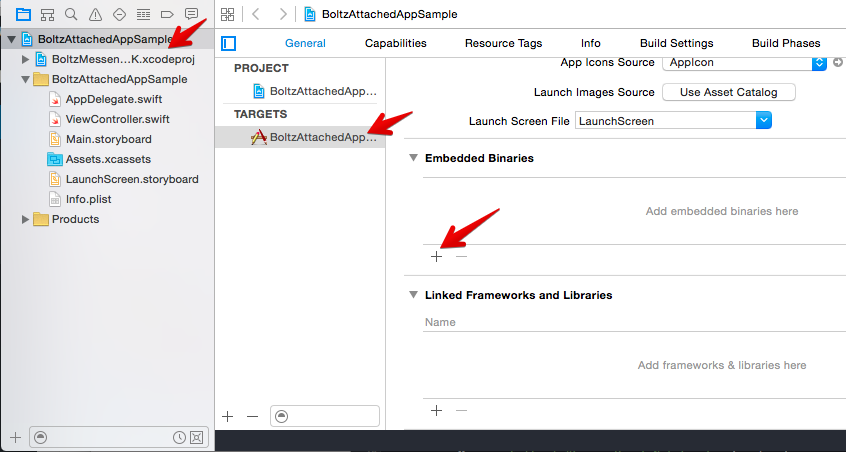Viewport: 846px width, 452px height.
Task: Open the App Icons Source dropdown
Action: pos(745,63)
